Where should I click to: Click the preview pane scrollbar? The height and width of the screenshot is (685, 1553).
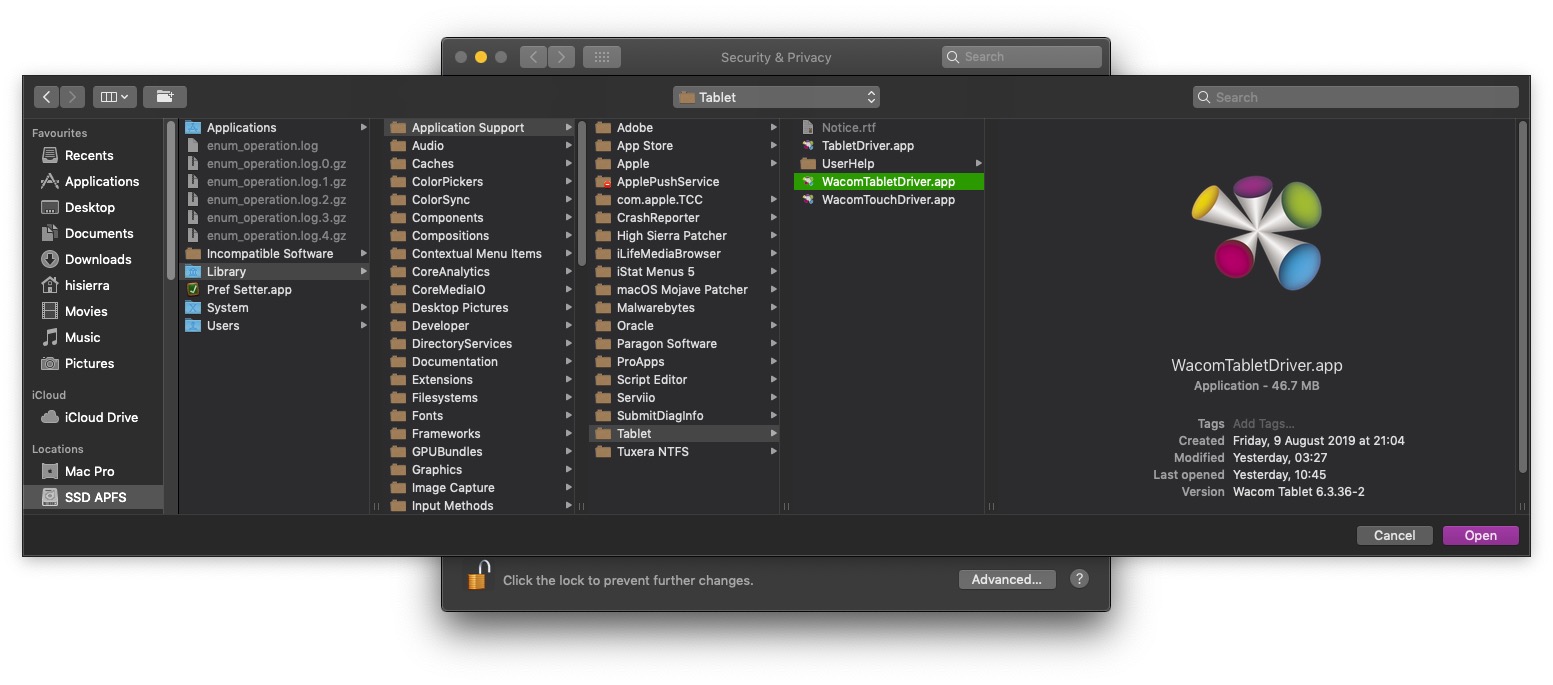(x=1522, y=296)
